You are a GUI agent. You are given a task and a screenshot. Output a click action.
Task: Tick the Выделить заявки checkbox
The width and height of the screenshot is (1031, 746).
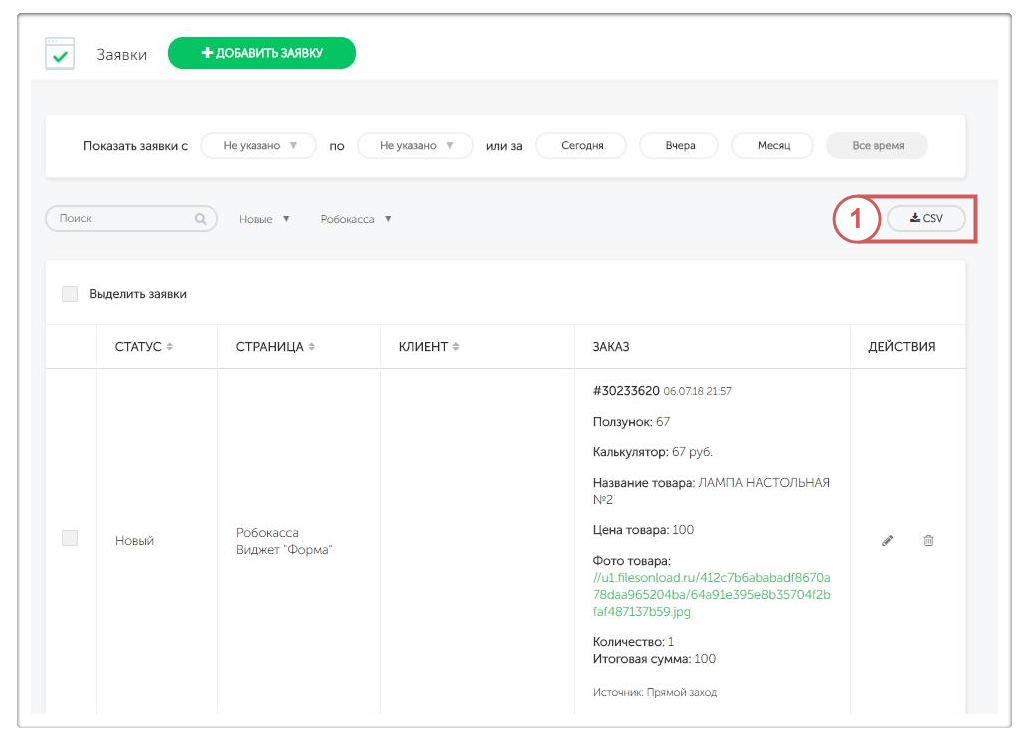point(70,294)
